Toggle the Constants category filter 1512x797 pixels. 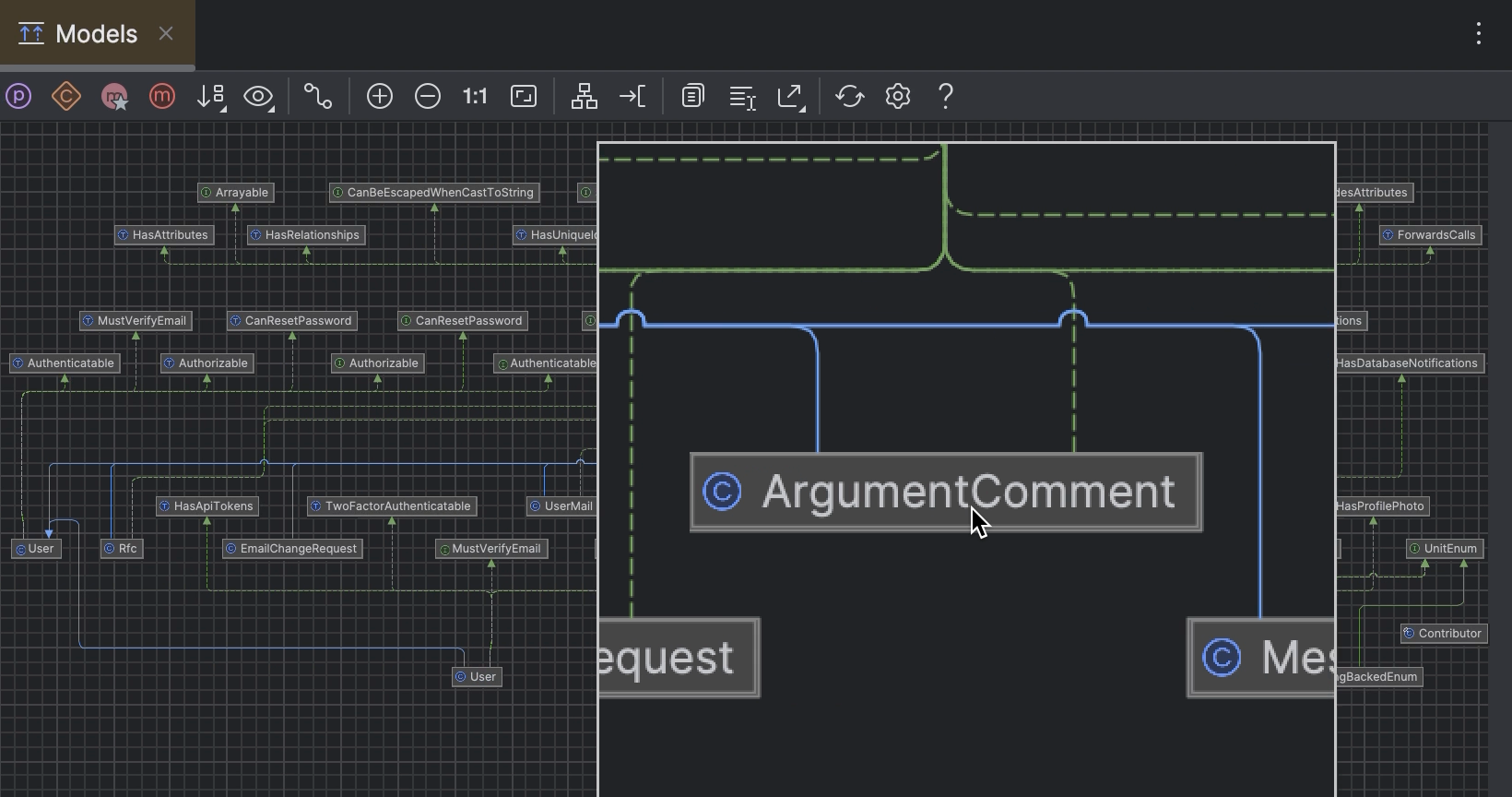(66, 96)
